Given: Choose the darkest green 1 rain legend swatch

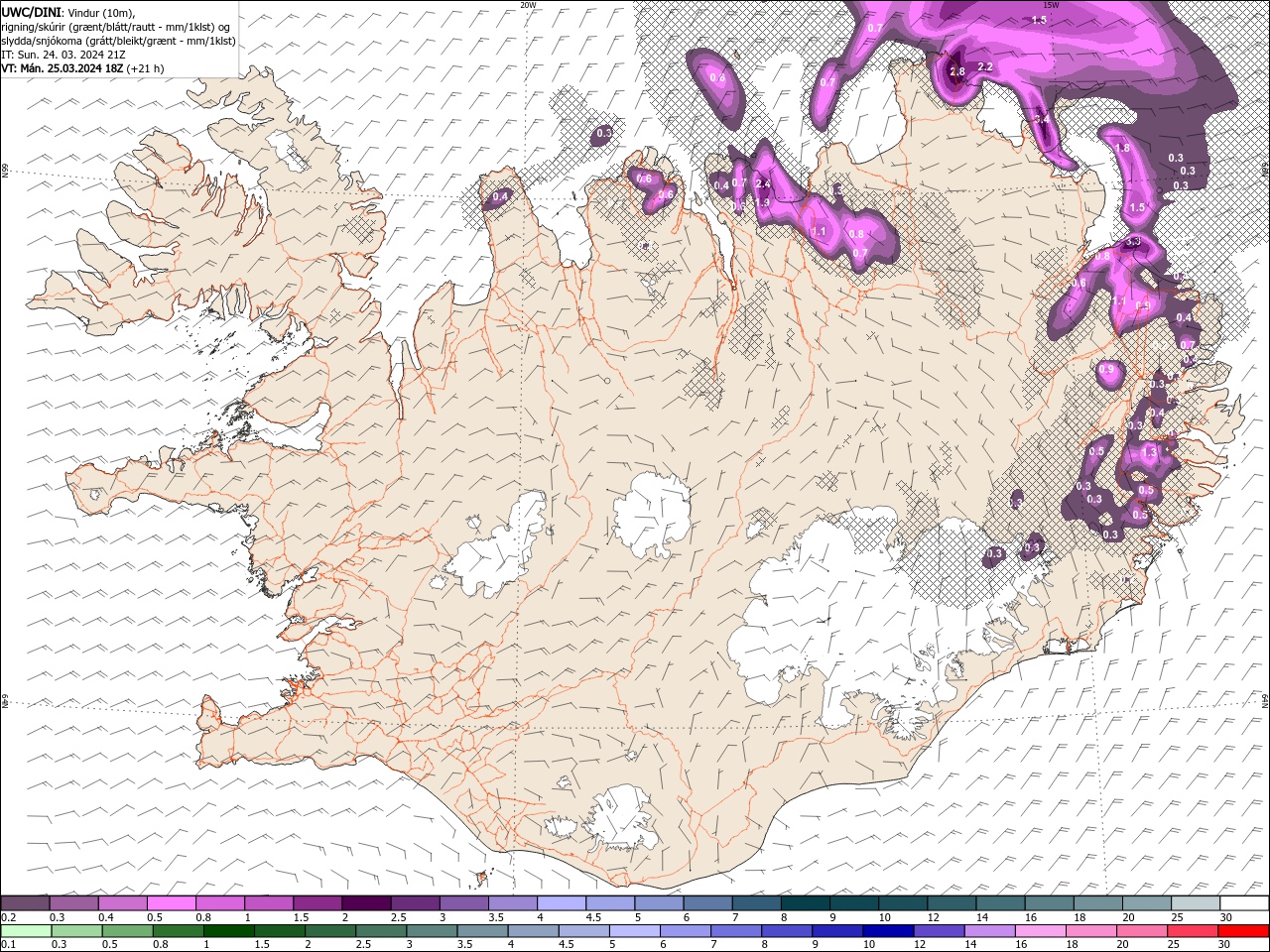Looking at the screenshot, I should [228, 931].
